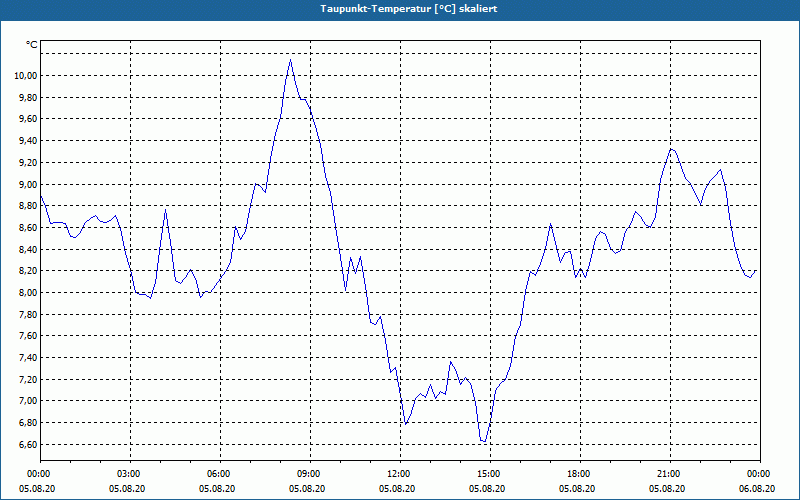This screenshot has height=500, width=800.
Task: Click the 06.08.20 date label
Action: point(757,489)
